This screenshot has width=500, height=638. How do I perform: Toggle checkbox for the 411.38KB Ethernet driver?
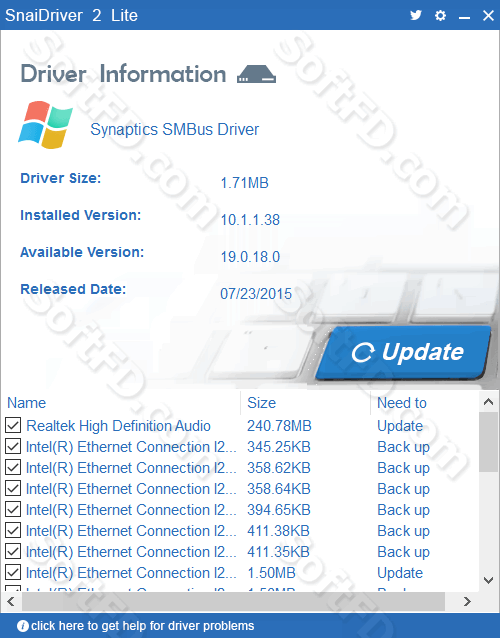click(13, 531)
